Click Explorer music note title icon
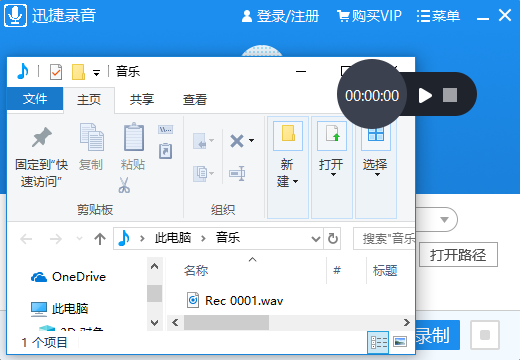The height and width of the screenshot is (360, 520). point(23,71)
